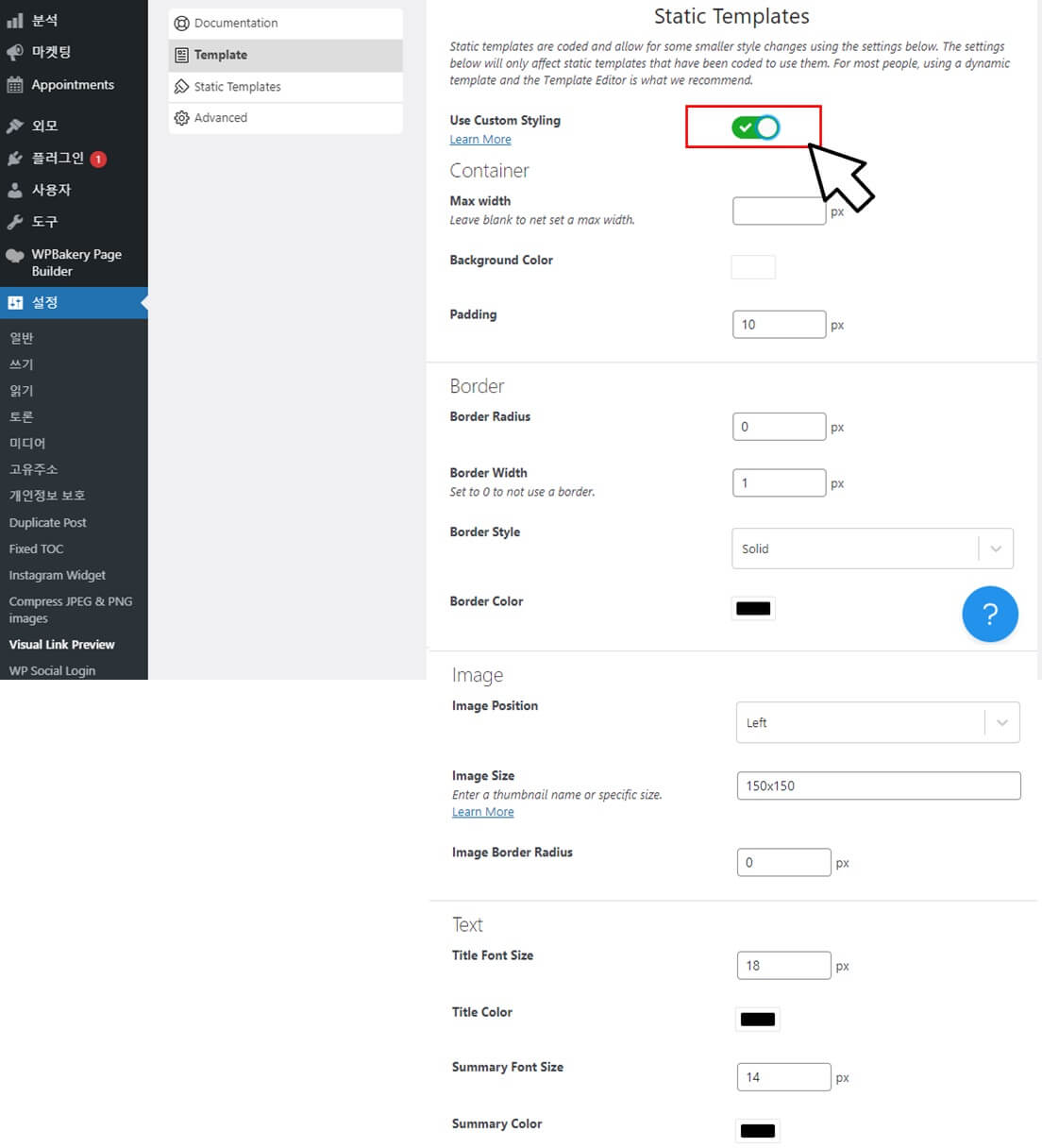1042x1148 pixels.
Task: Pick the Title Color swatch
Action: (758, 1020)
